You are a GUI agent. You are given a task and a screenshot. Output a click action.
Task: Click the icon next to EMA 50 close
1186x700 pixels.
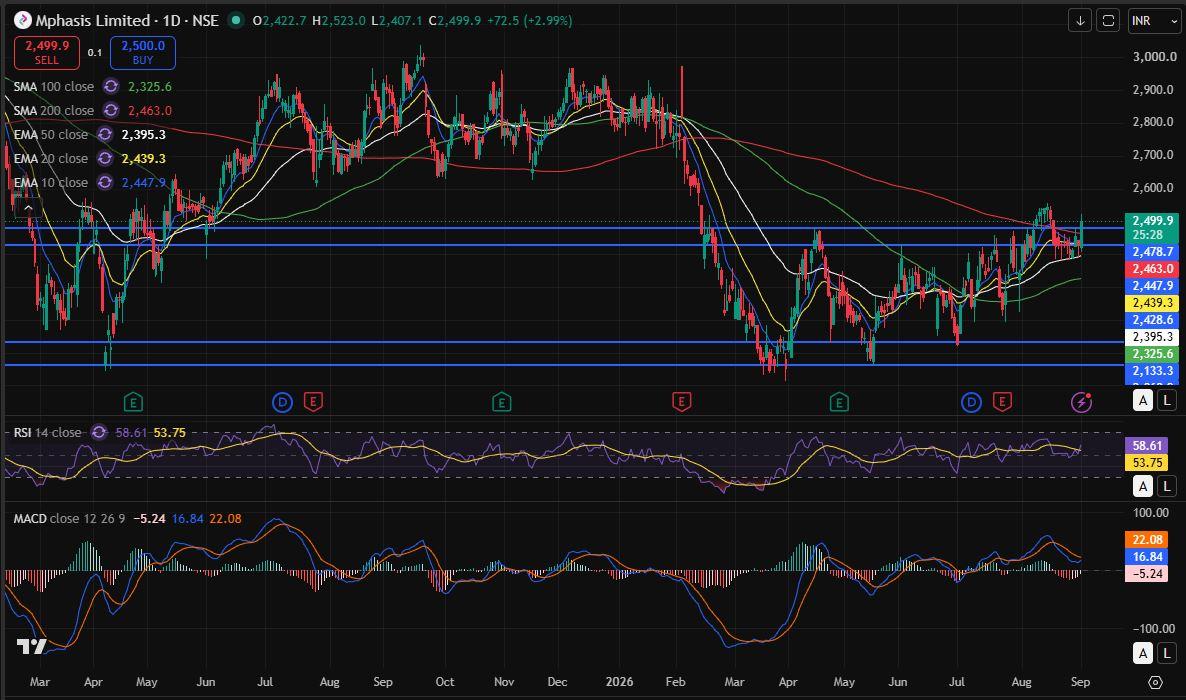tap(105, 135)
